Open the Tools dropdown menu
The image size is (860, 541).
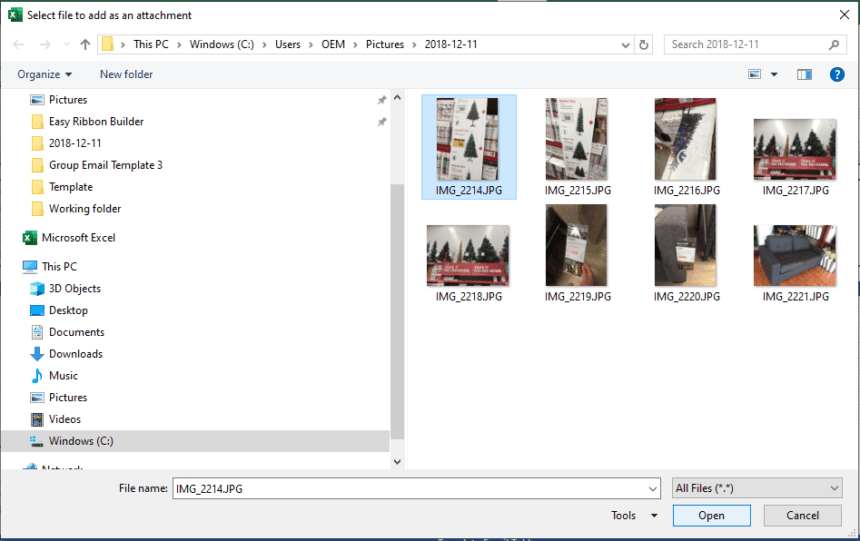pos(634,516)
